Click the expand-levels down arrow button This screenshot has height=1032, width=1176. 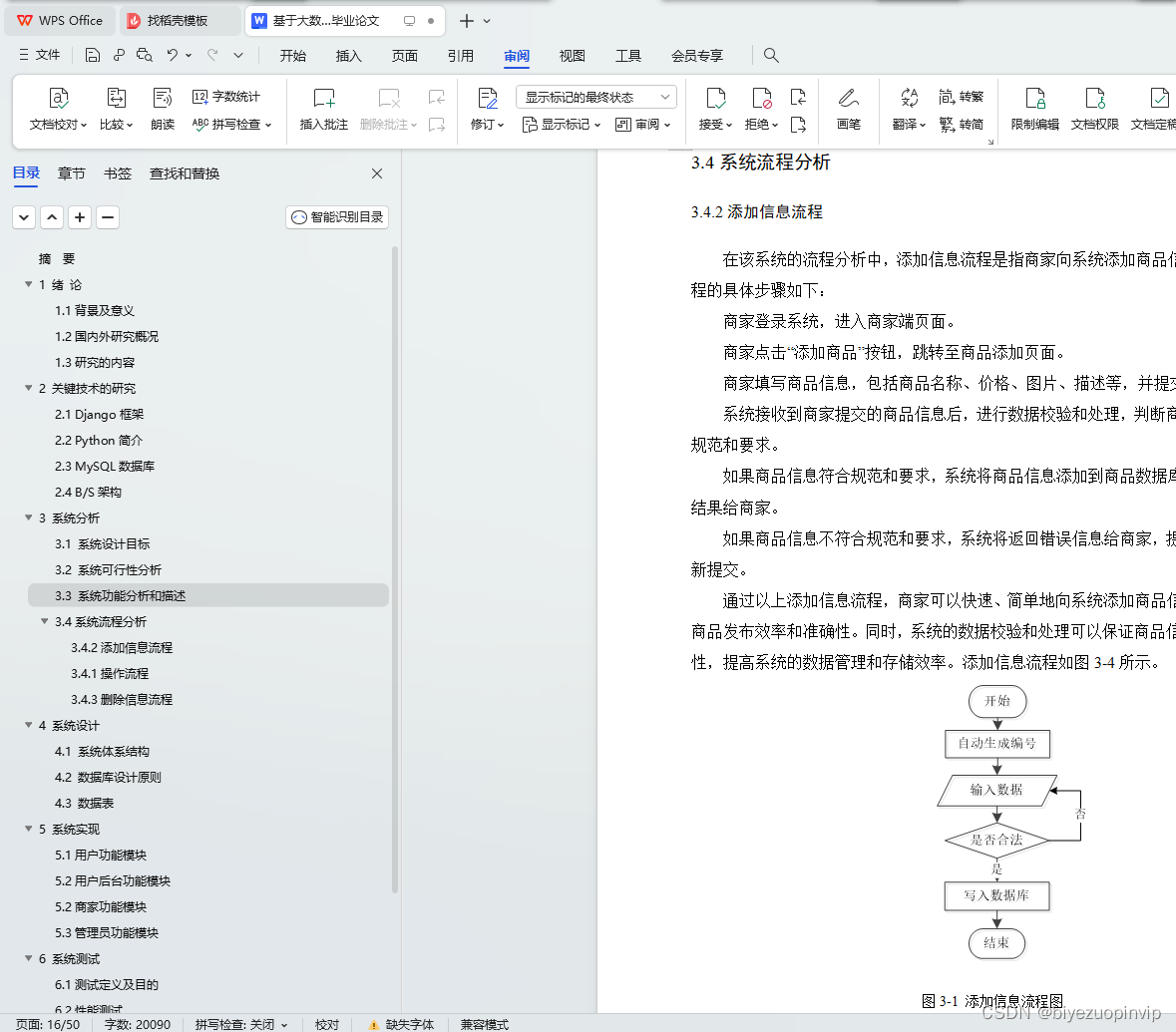point(24,217)
